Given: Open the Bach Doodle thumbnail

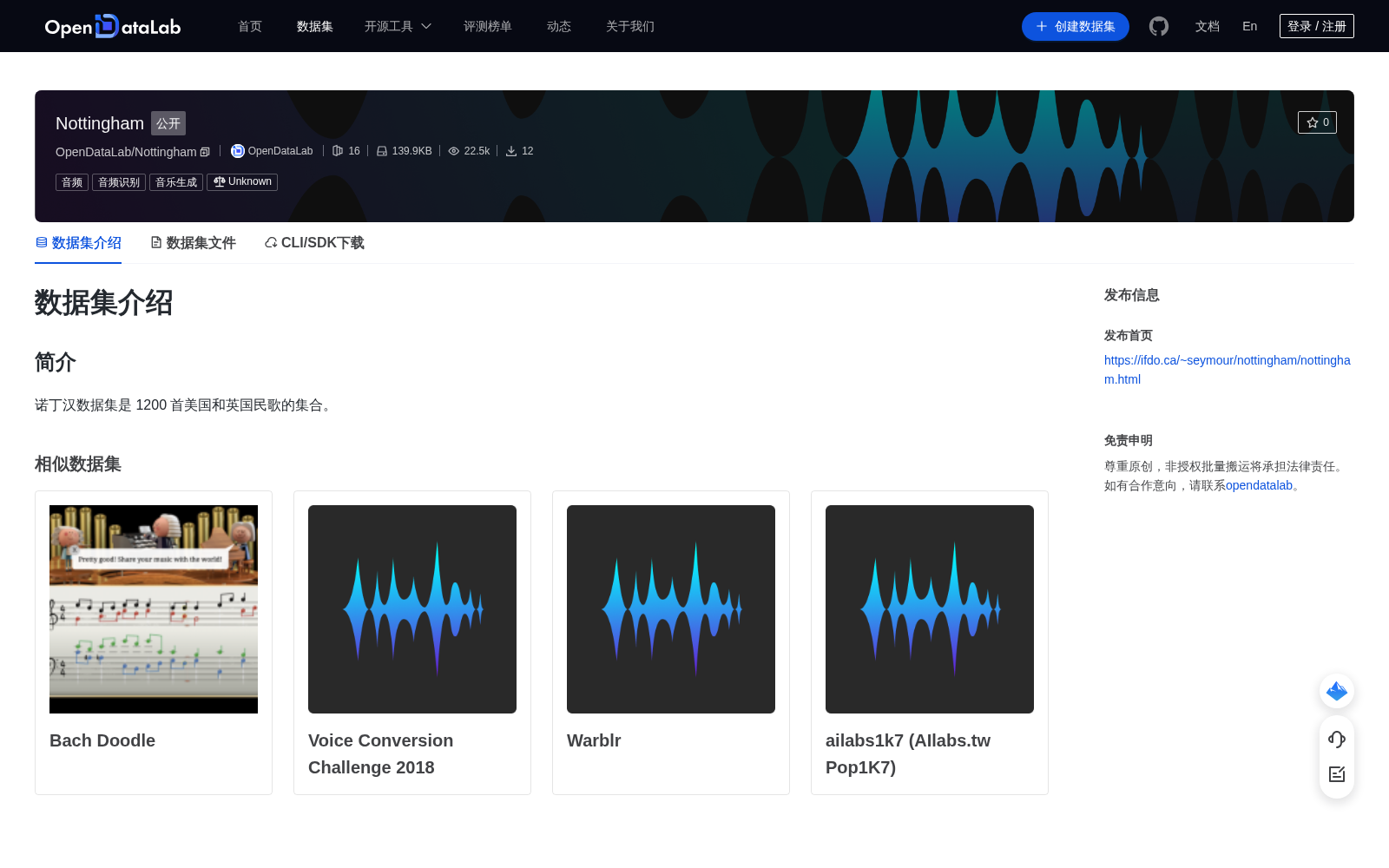Looking at the screenshot, I should coord(154,609).
